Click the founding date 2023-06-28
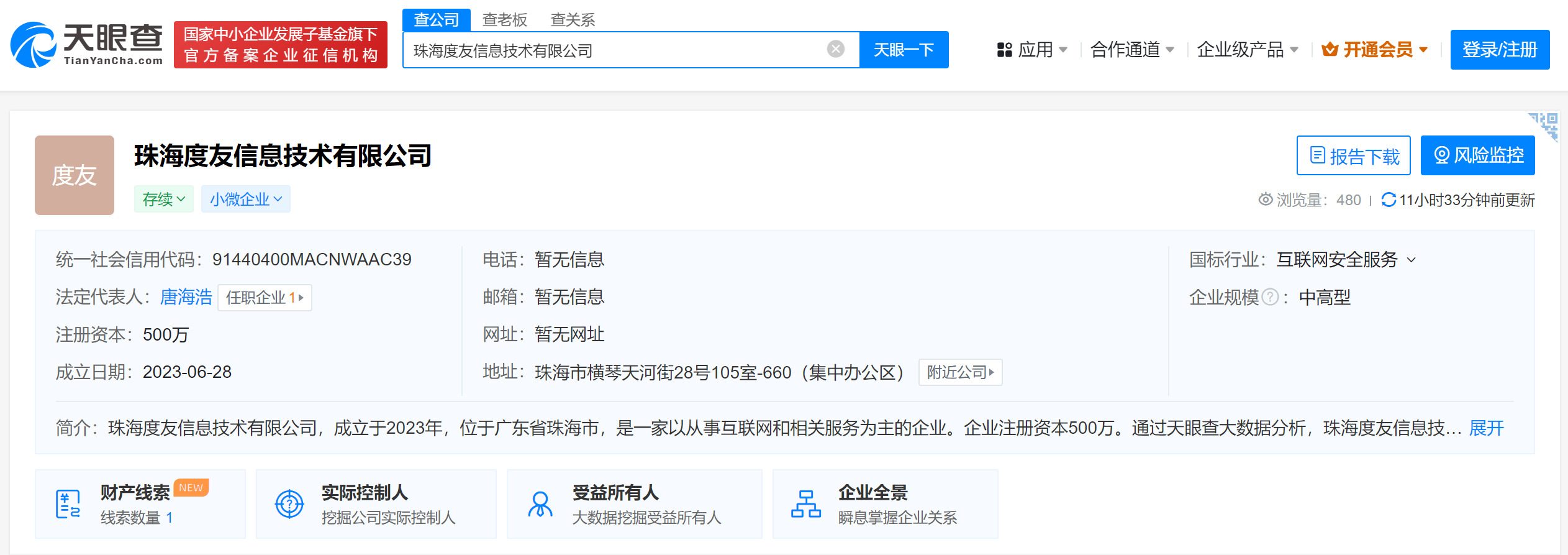Viewport: 1568px width, 555px height. pos(187,372)
